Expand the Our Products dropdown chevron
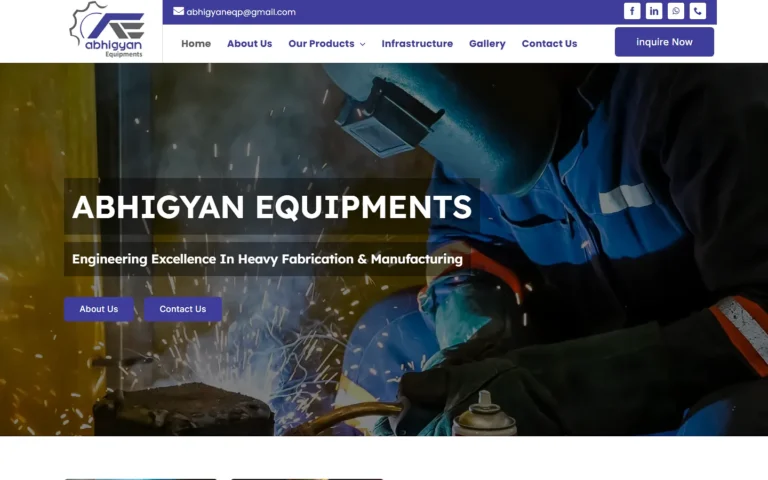 pos(362,44)
